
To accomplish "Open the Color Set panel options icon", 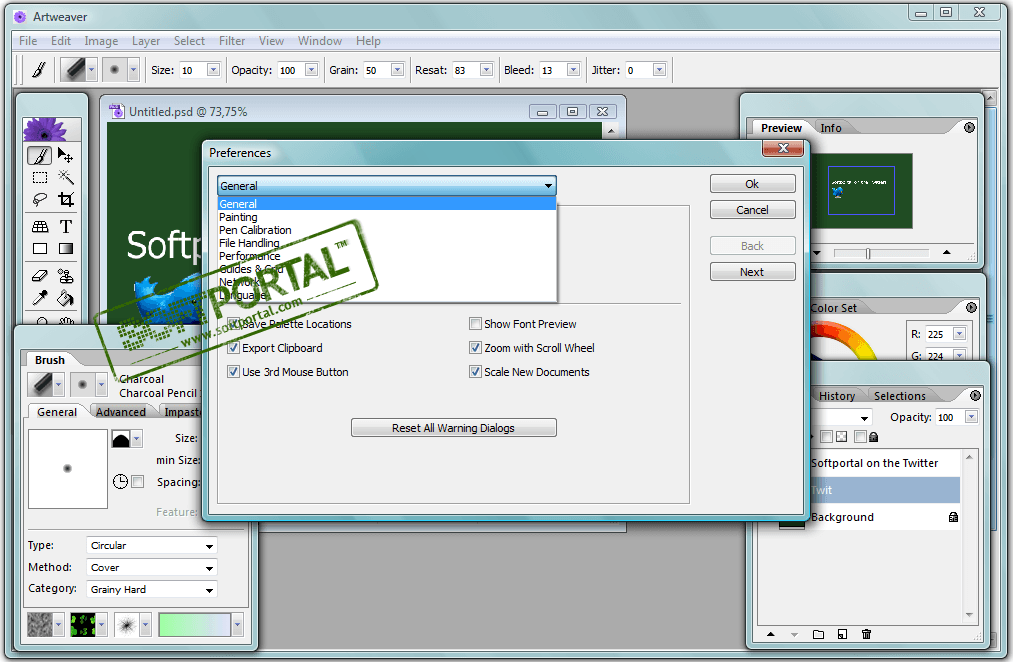I will pyautogui.click(x=971, y=307).
